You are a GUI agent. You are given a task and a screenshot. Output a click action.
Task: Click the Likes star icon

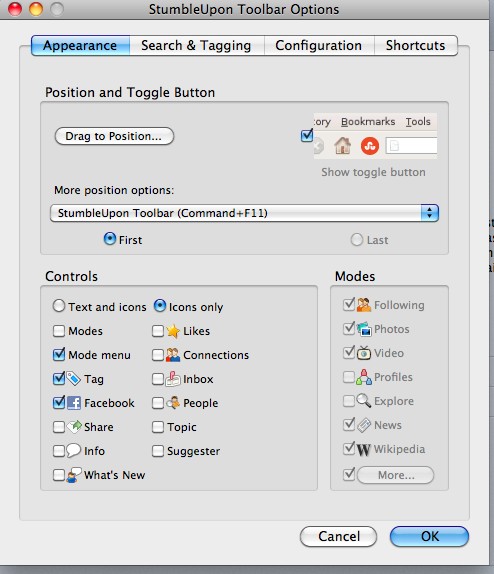[x=173, y=331]
